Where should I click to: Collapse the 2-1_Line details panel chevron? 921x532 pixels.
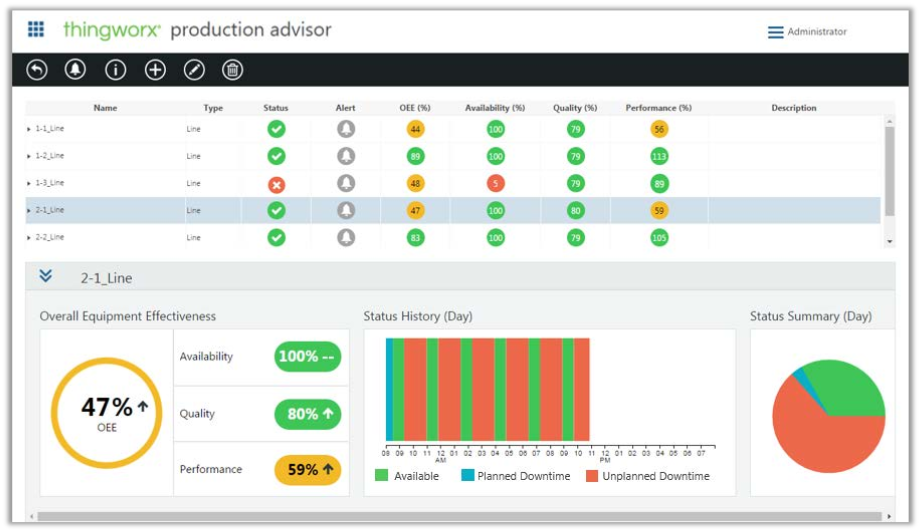click(x=45, y=277)
